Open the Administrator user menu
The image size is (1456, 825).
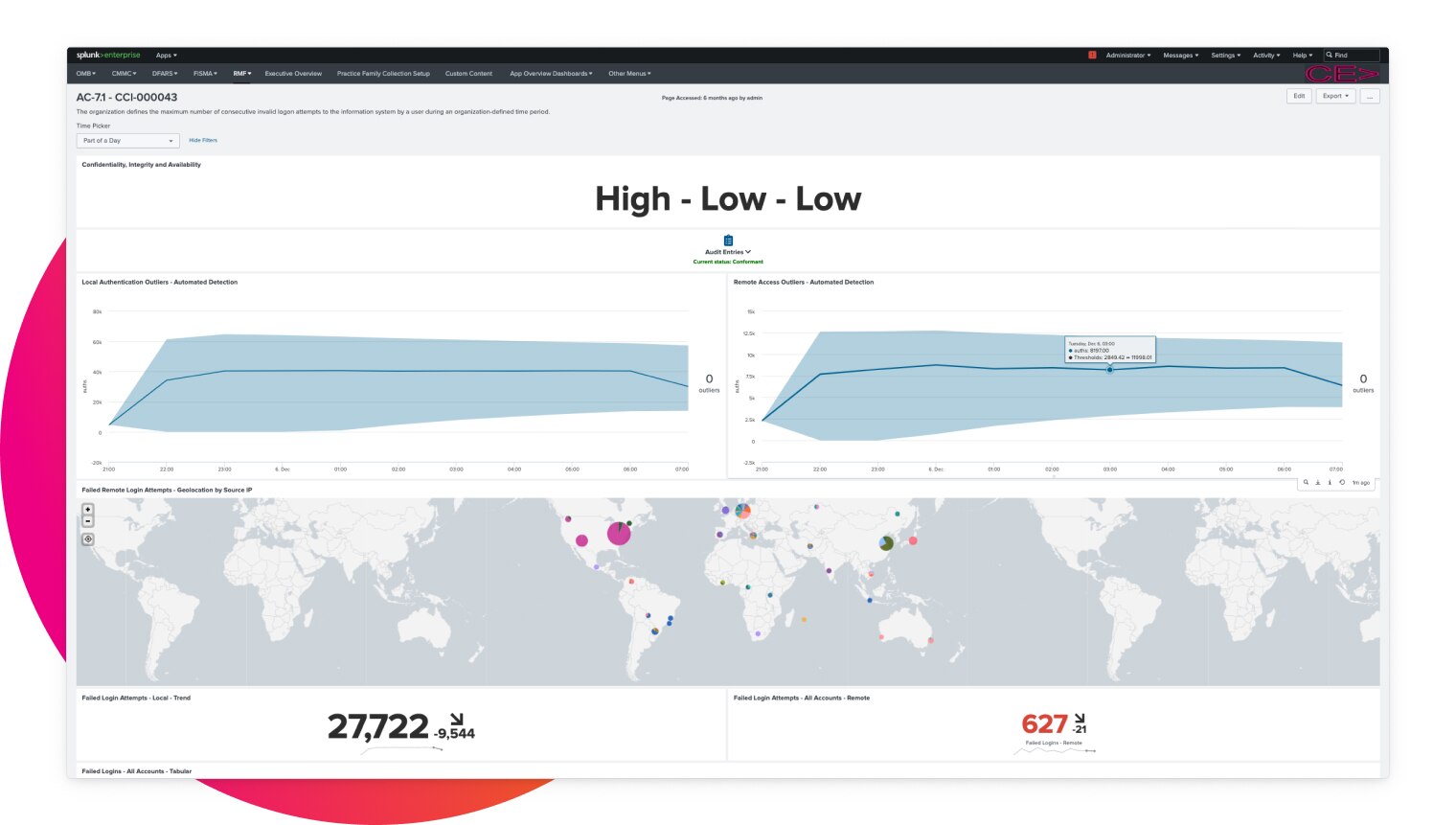click(1127, 56)
